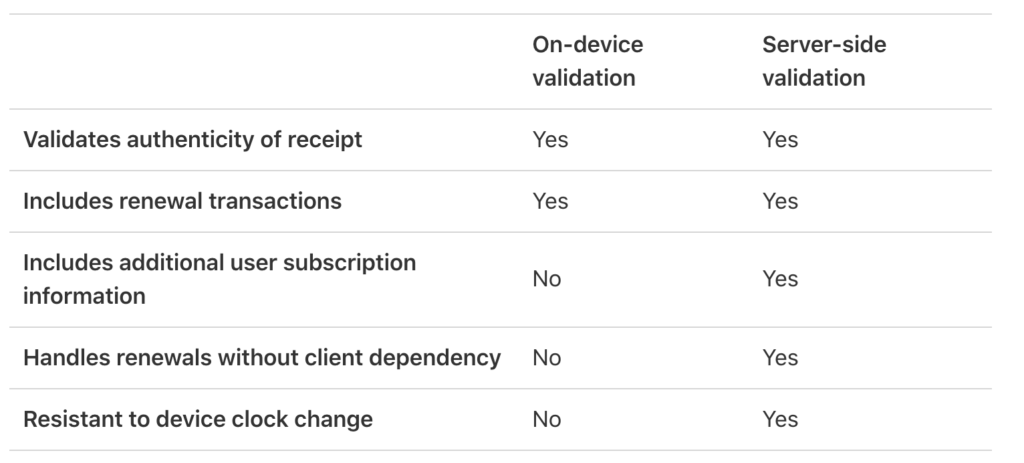
Task: Click Server-side "Yes" for additional subscription information
Action: (780, 279)
